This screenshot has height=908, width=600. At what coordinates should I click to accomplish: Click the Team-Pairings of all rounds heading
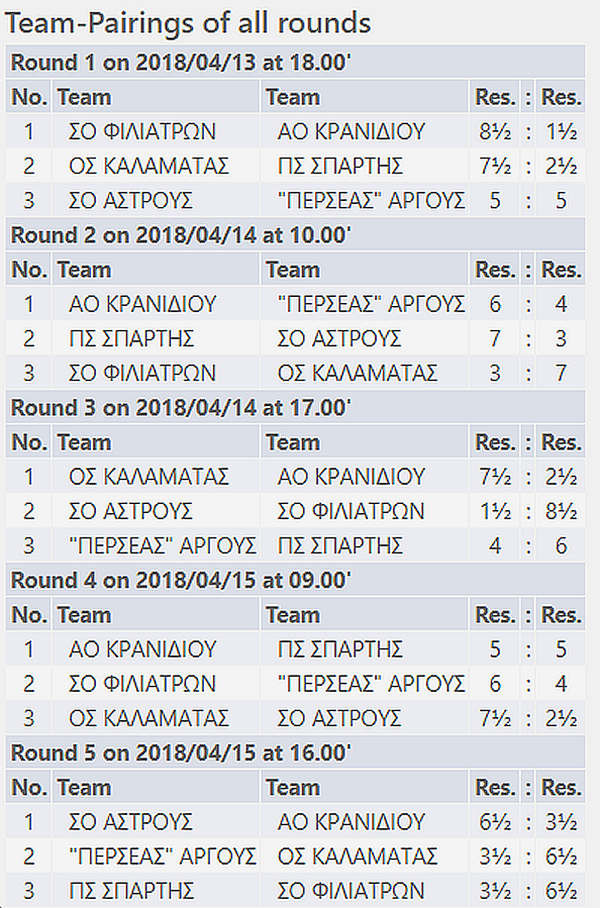tap(188, 23)
